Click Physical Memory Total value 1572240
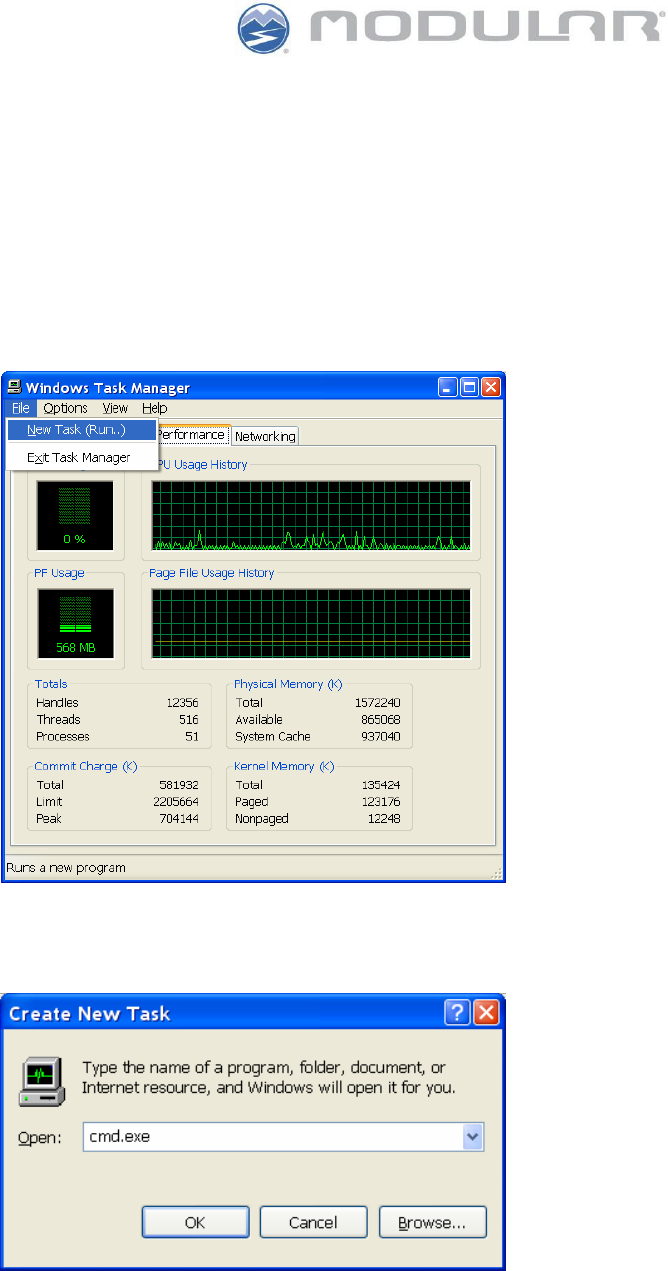 (x=377, y=703)
